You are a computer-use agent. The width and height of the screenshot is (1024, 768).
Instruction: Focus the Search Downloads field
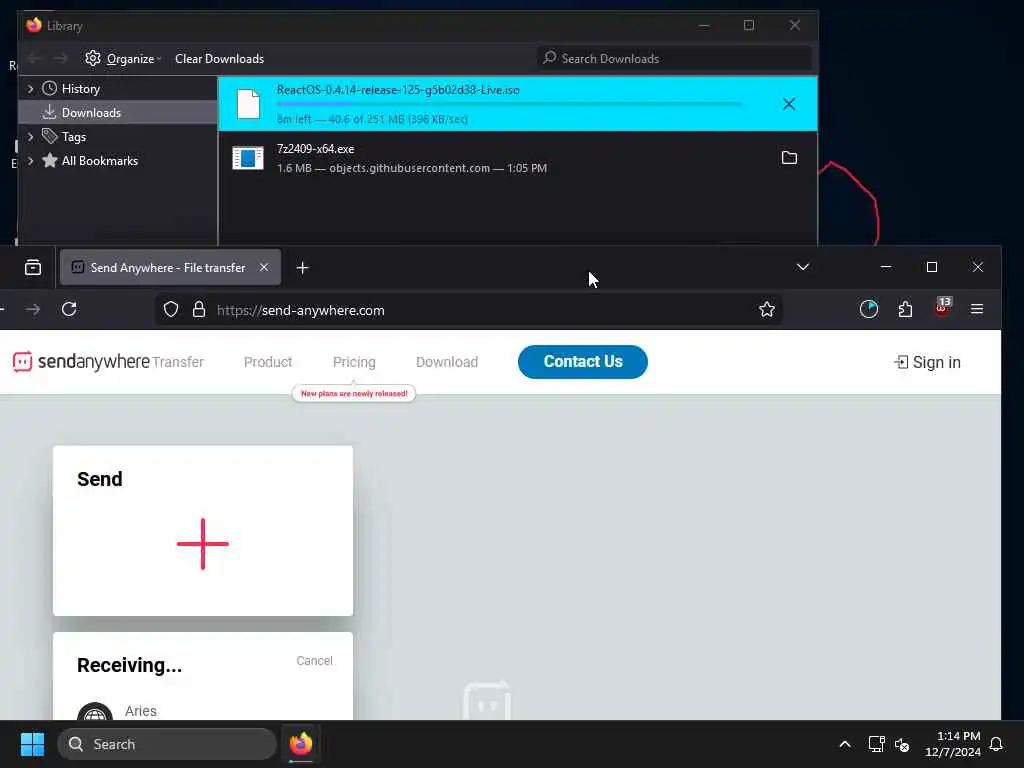[675, 59]
